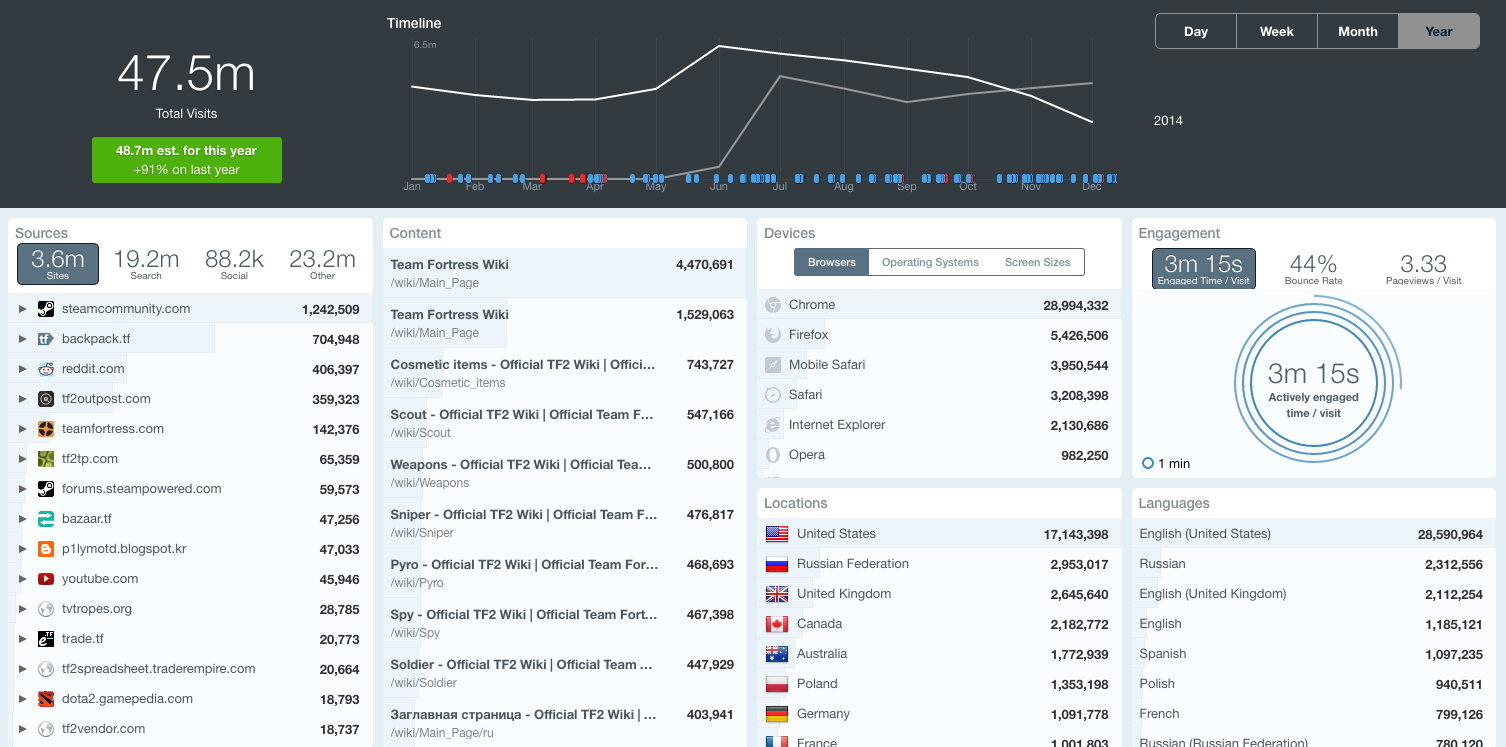This screenshot has width=1506, height=747.
Task: Select the 44% Bounce Rate metric
Action: pyautogui.click(x=1314, y=268)
